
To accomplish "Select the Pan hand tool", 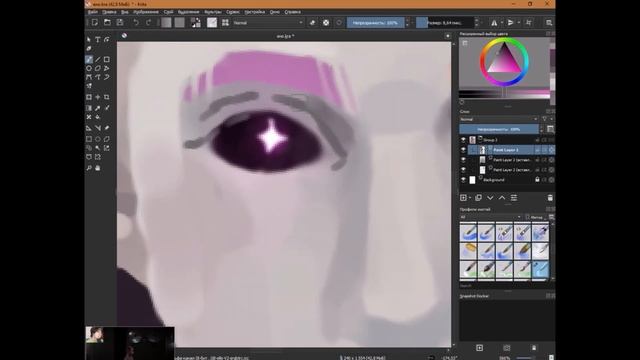I will [98, 168].
